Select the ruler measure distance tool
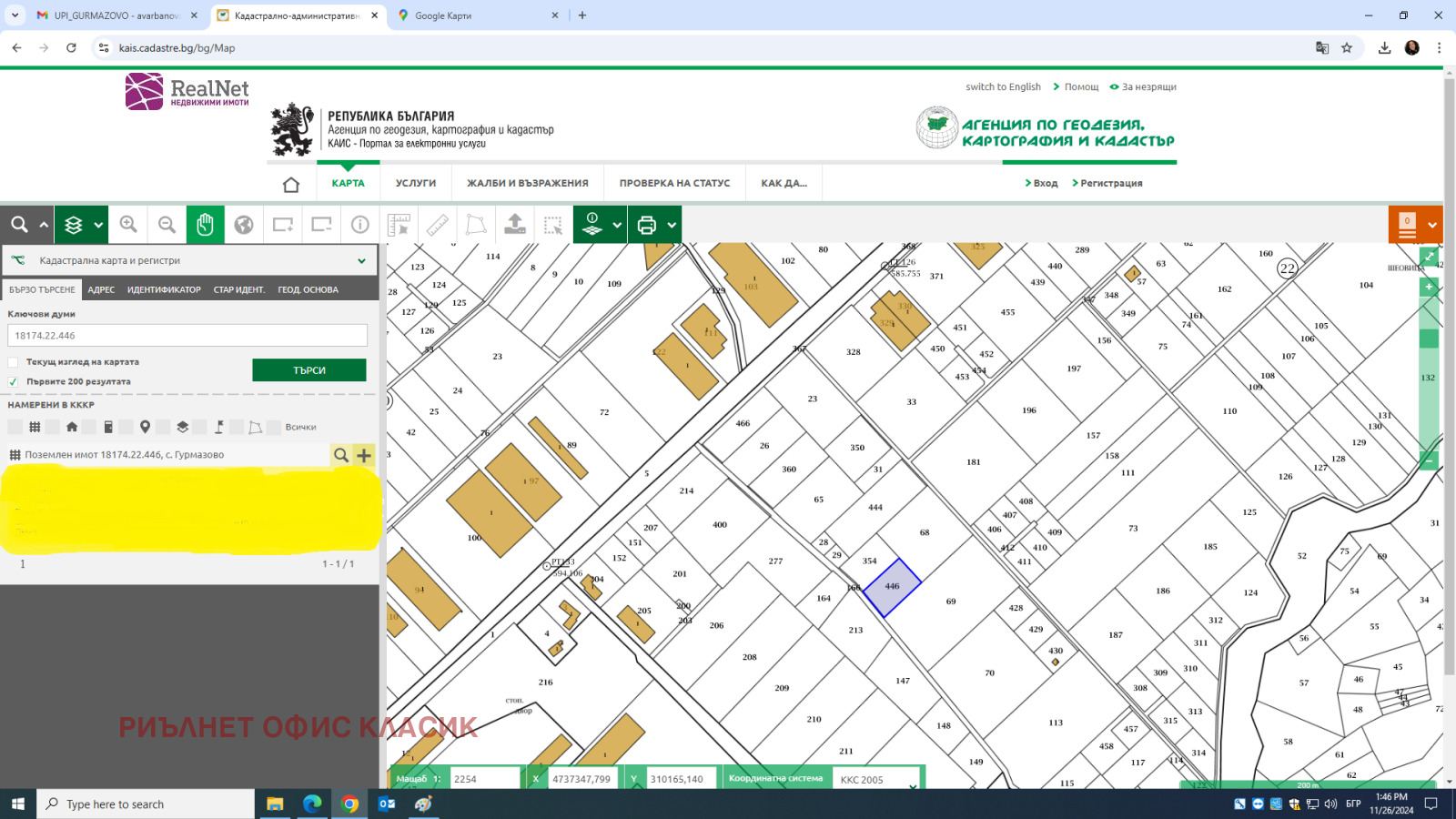Screen dimensions: 1456x819 coord(438,225)
